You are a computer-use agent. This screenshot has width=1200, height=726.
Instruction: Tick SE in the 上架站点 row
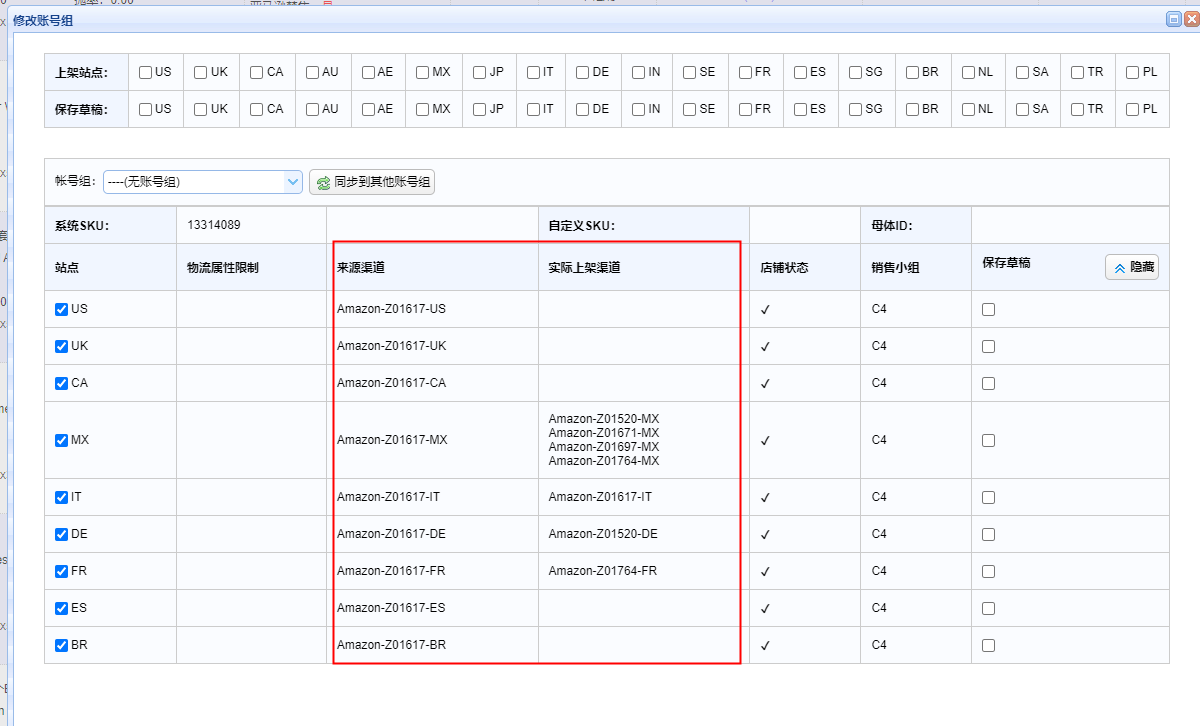tap(690, 72)
